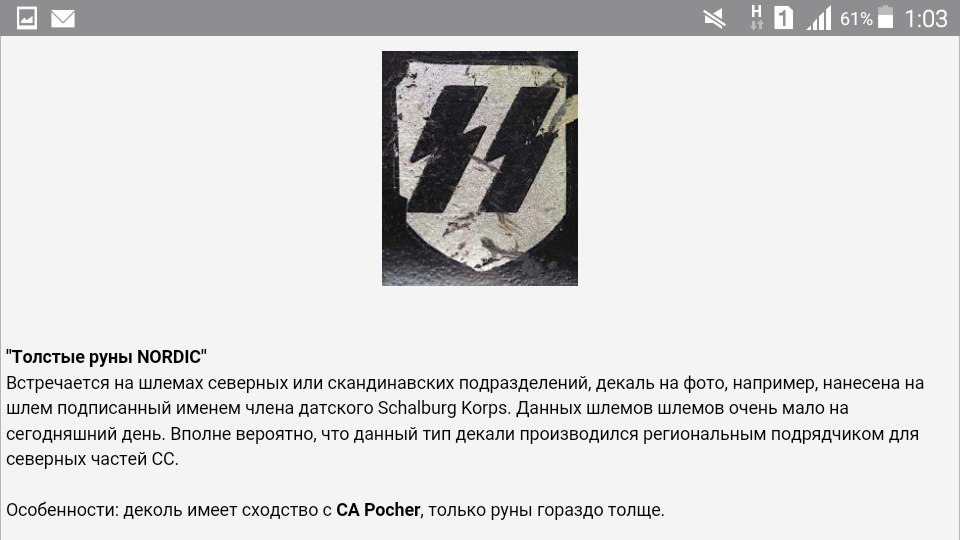Click the phrase "северных частей СС"
The height and width of the screenshot is (540, 960).
(x=91, y=459)
